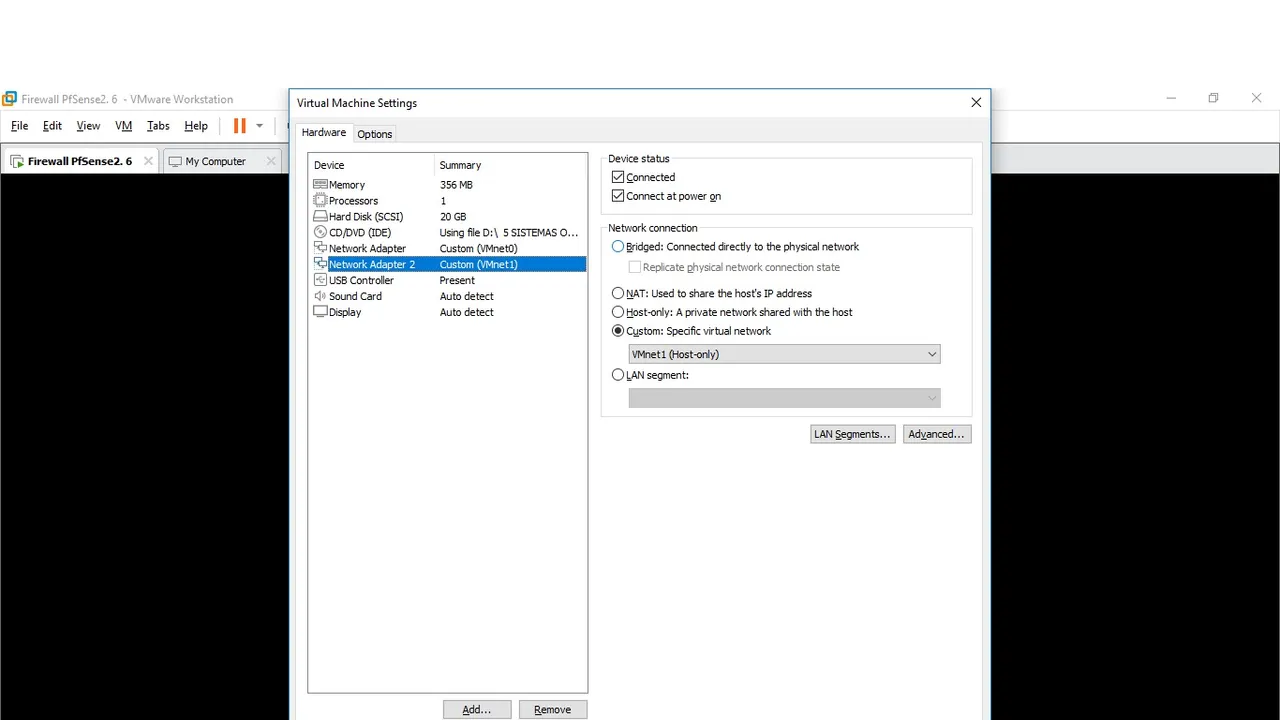Screen dimensions: 1280x720
Task: Open the File menu
Action: (20, 126)
